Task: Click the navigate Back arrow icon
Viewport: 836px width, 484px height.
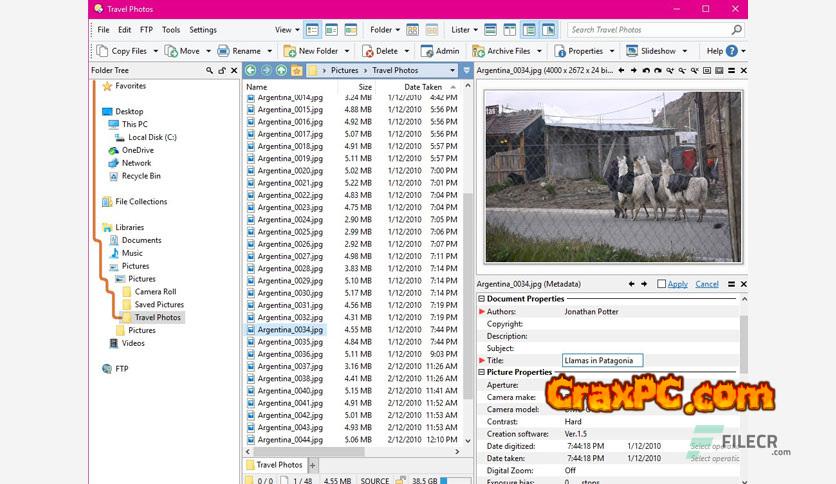Action: pos(251,71)
